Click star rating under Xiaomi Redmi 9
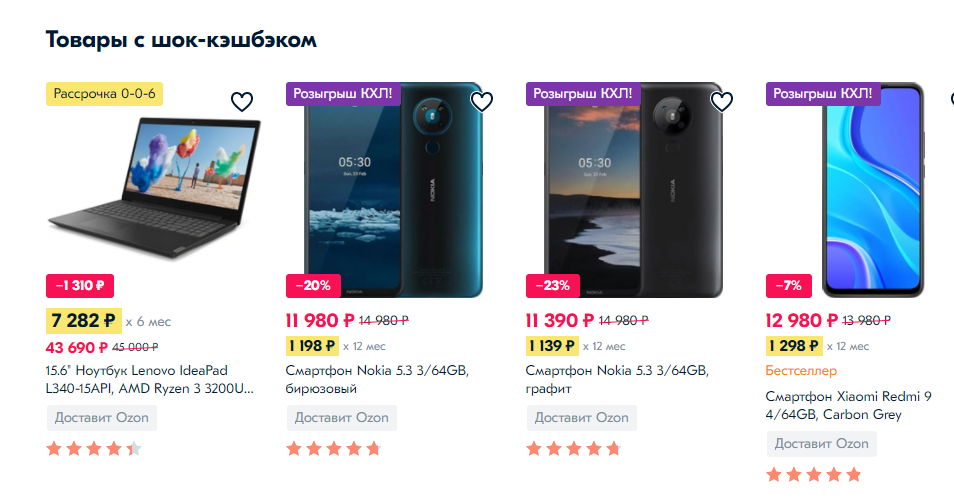The image size is (954, 498). click(x=814, y=475)
